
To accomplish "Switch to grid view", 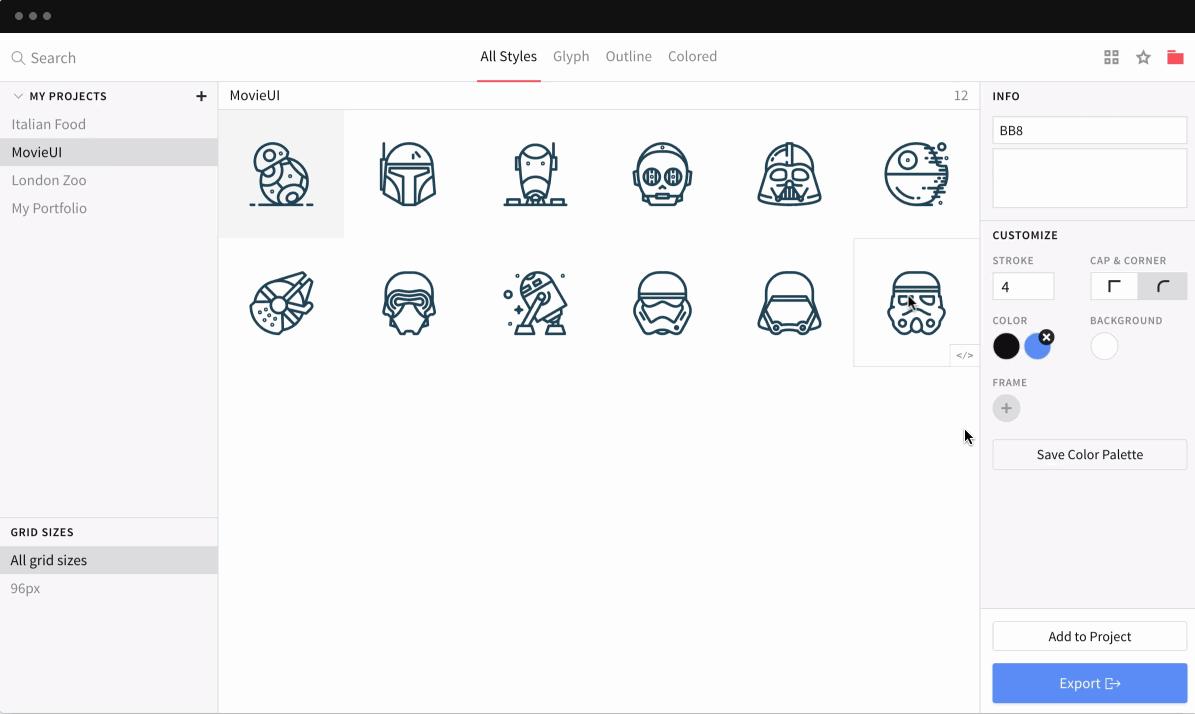I will (1111, 57).
